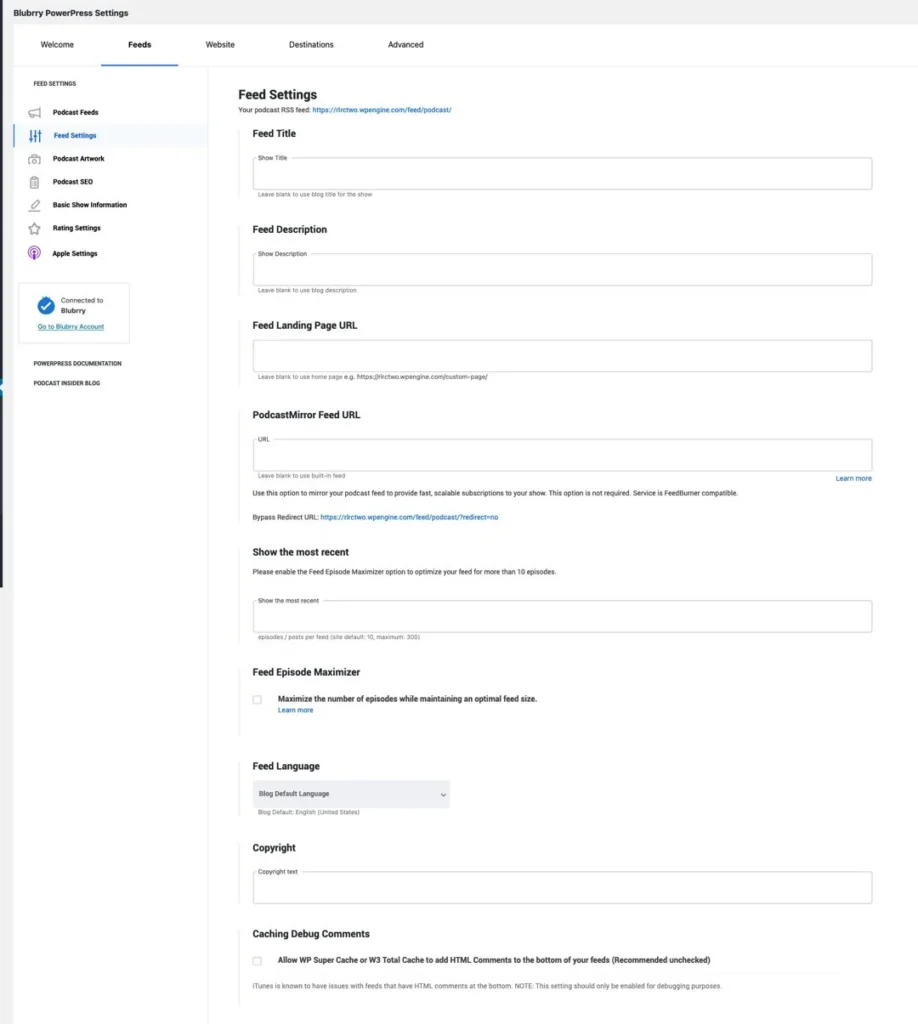The image size is (918, 1024).
Task: Open the Website tab
Action: click(220, 44)
